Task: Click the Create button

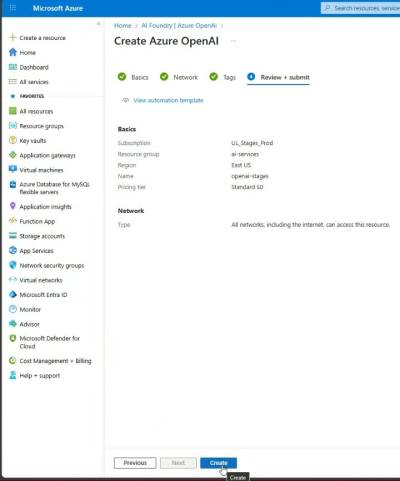Action: pyautogui.click(x=219, y=463)
